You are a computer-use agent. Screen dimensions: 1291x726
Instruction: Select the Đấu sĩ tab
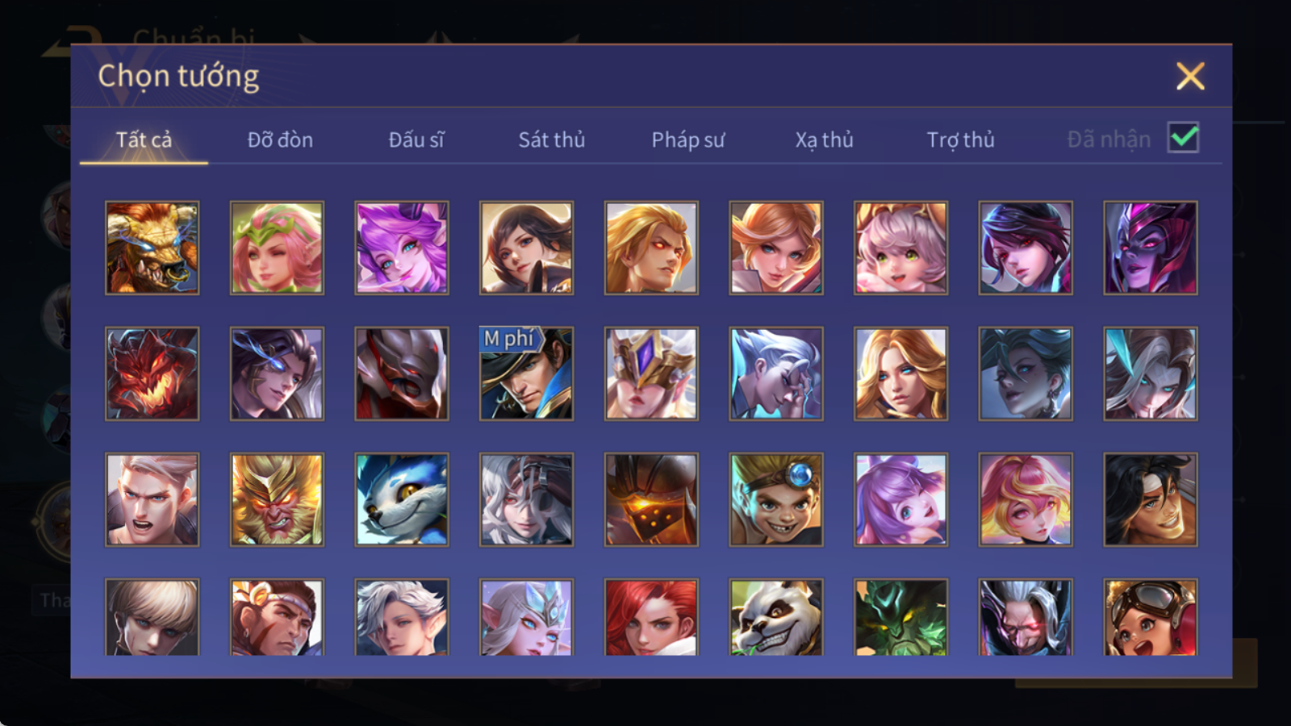click(x=416, y=140)
